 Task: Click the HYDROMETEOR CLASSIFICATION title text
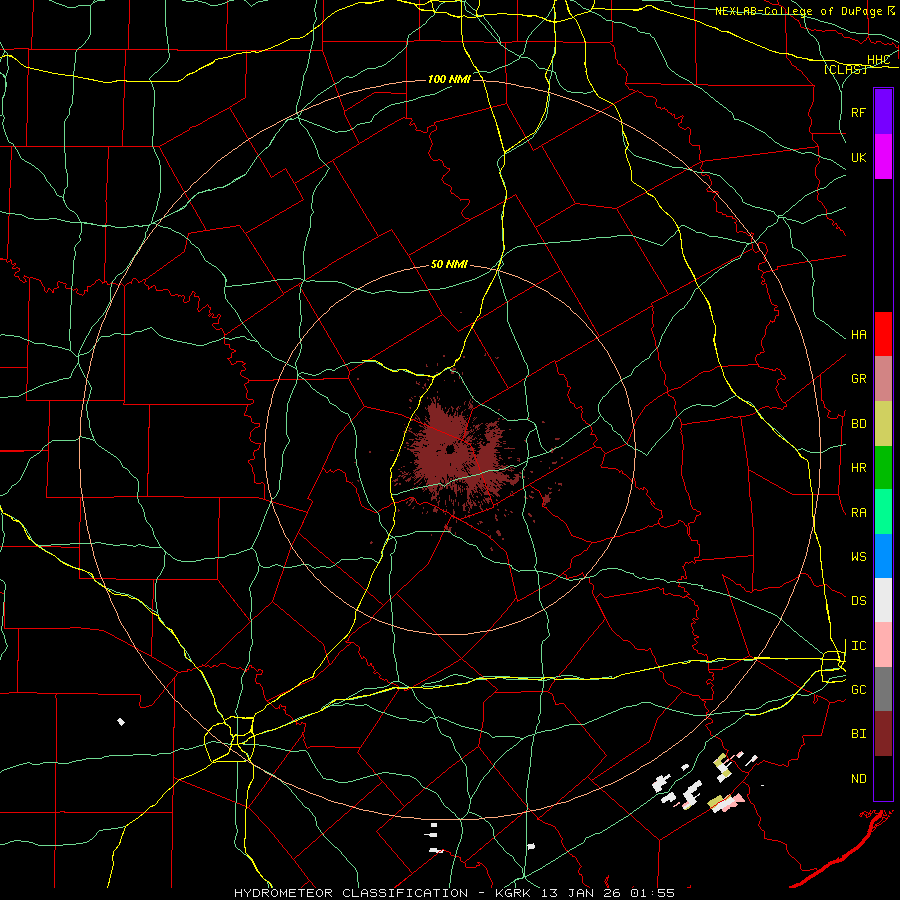point(351,893)
